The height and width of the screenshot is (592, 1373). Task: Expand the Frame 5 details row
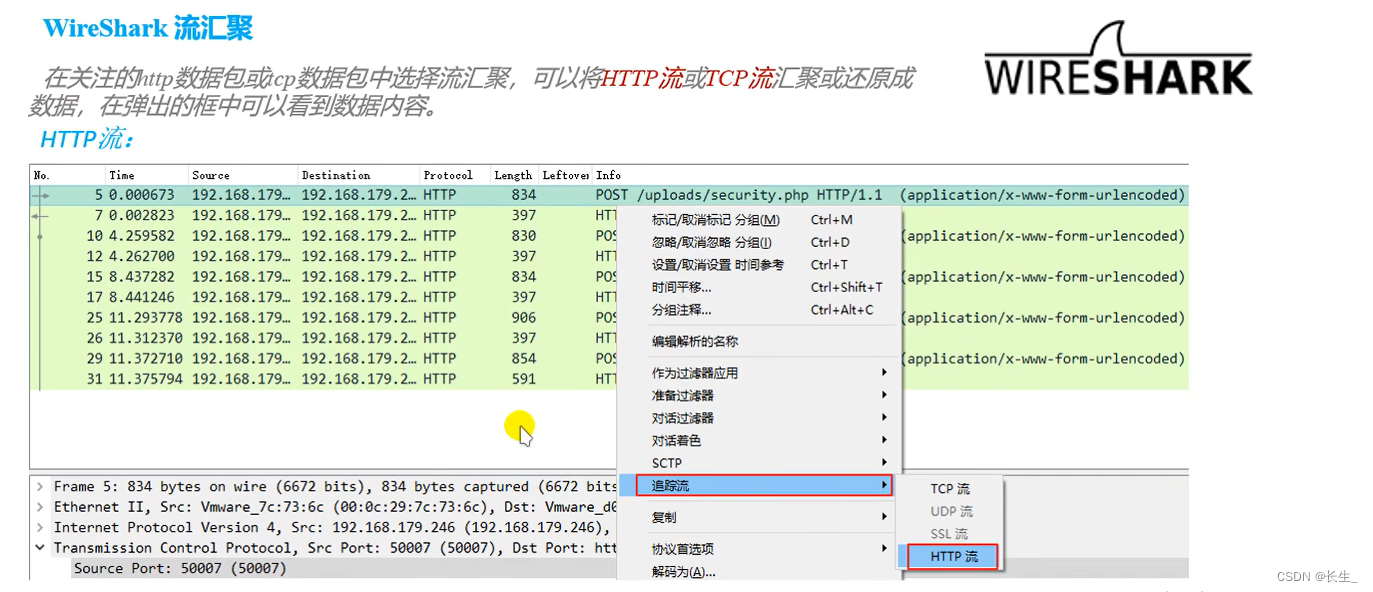click(40, 487)
